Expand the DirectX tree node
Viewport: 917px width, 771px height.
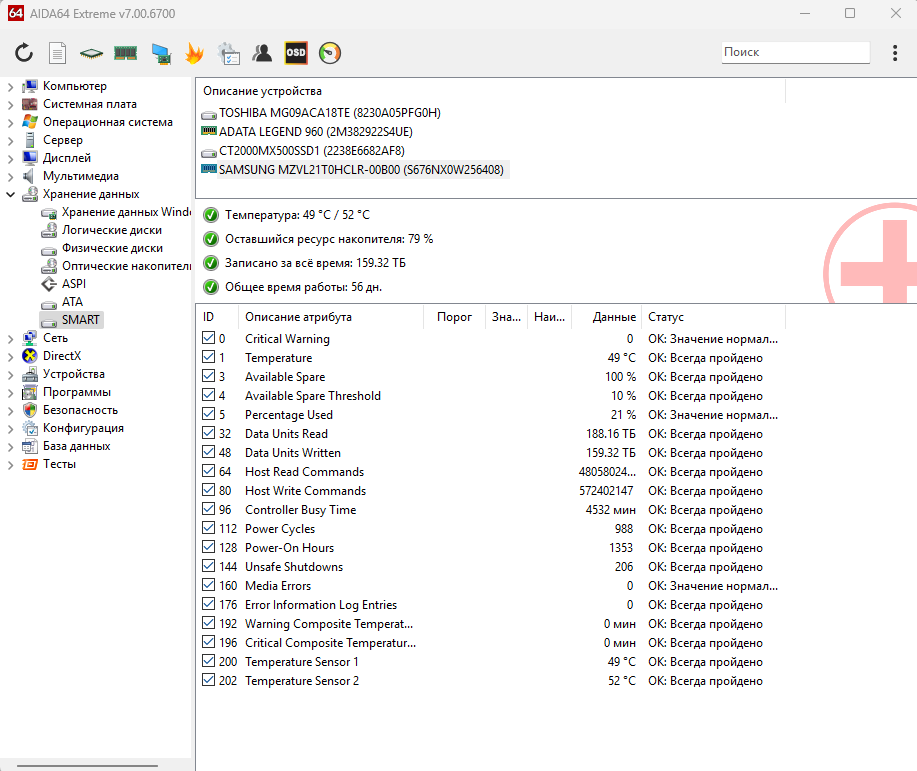[10, 357]
